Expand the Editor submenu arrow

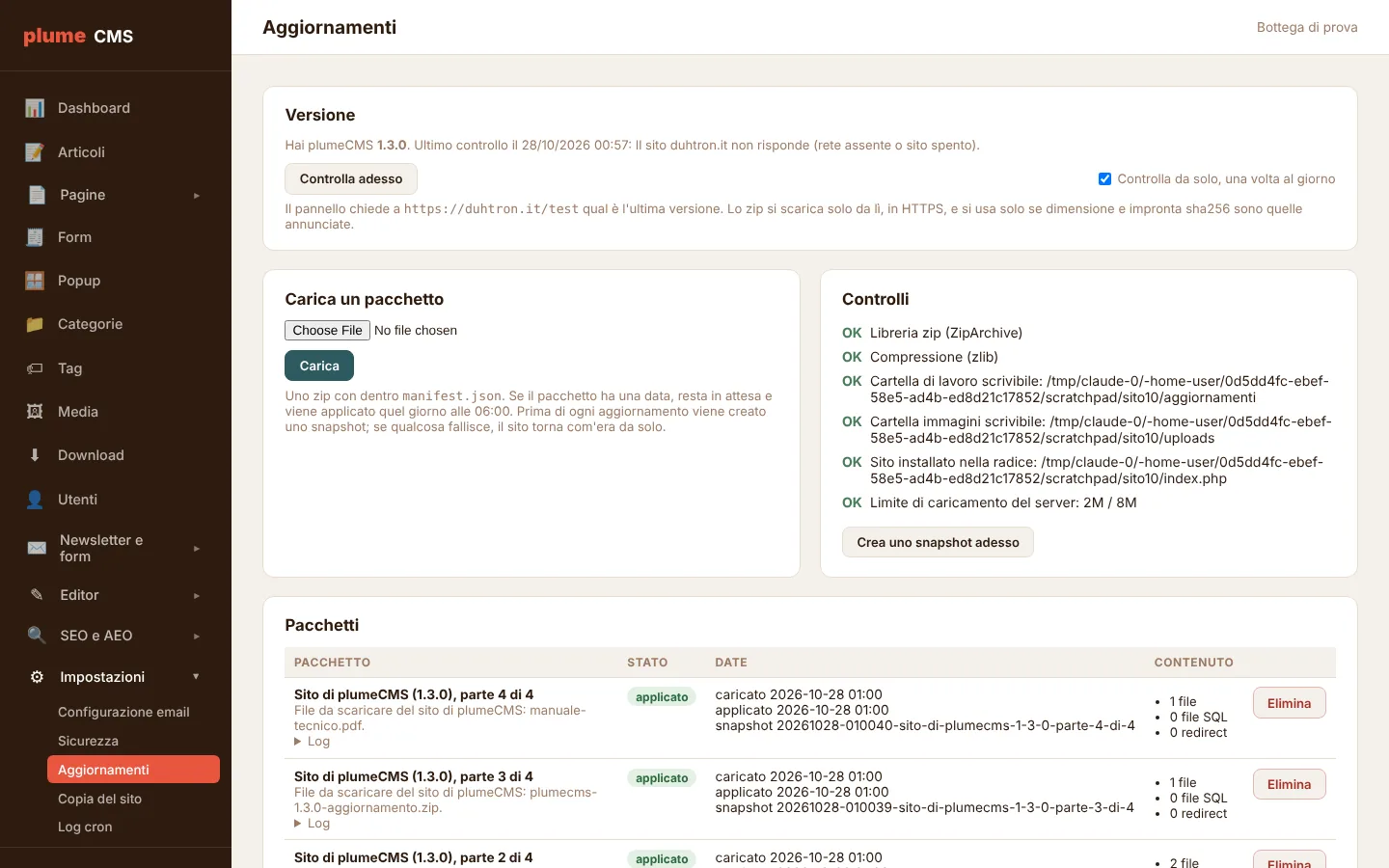point(197,596)
